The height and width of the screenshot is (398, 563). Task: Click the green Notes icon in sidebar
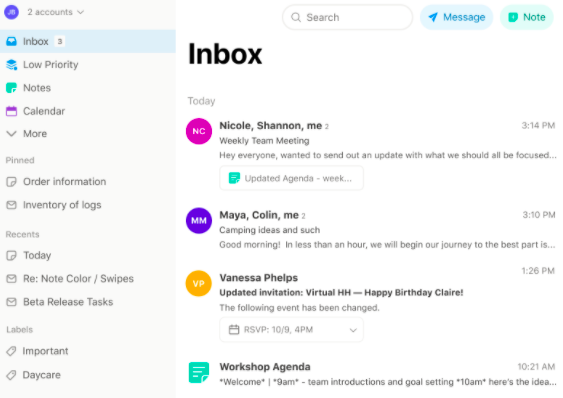[11, 88]
